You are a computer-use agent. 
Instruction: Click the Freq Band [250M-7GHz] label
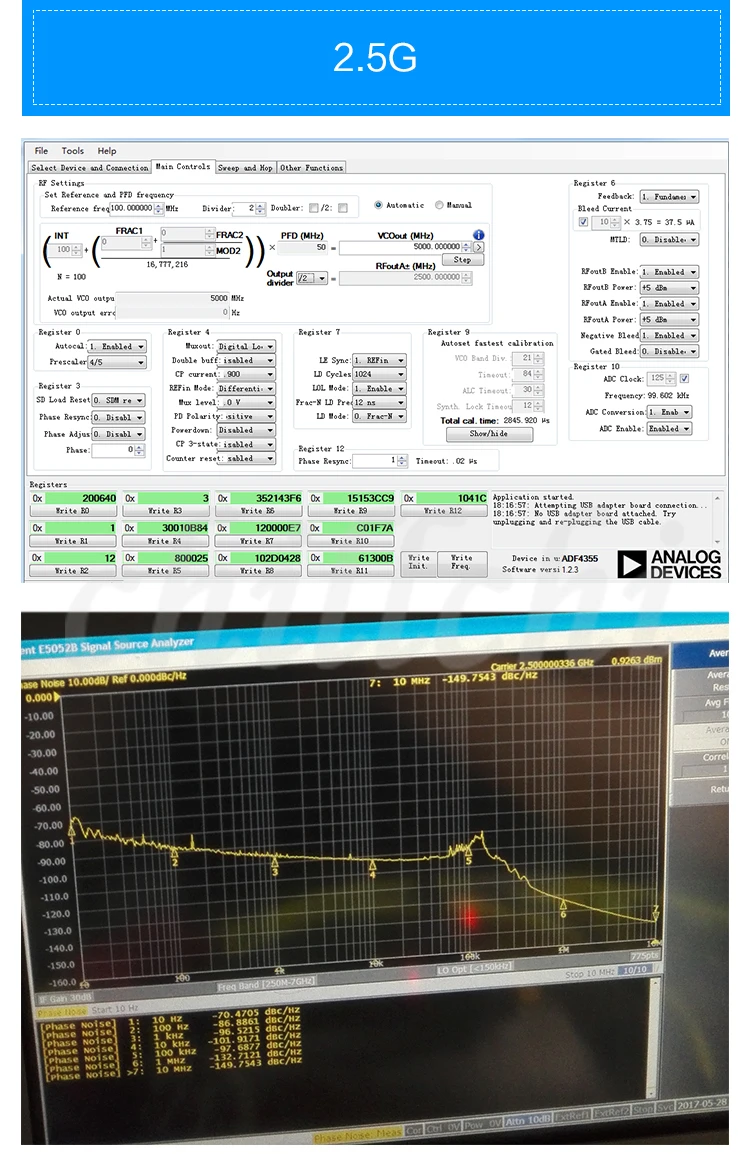tap(267, 983)
